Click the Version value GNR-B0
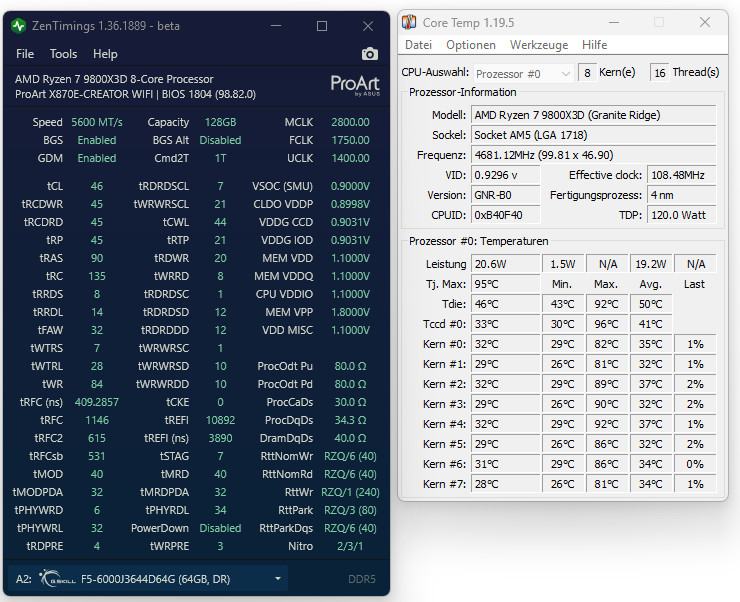Image resolution: width=740 pixels, height=602 pixels. [x=505, y=195]
